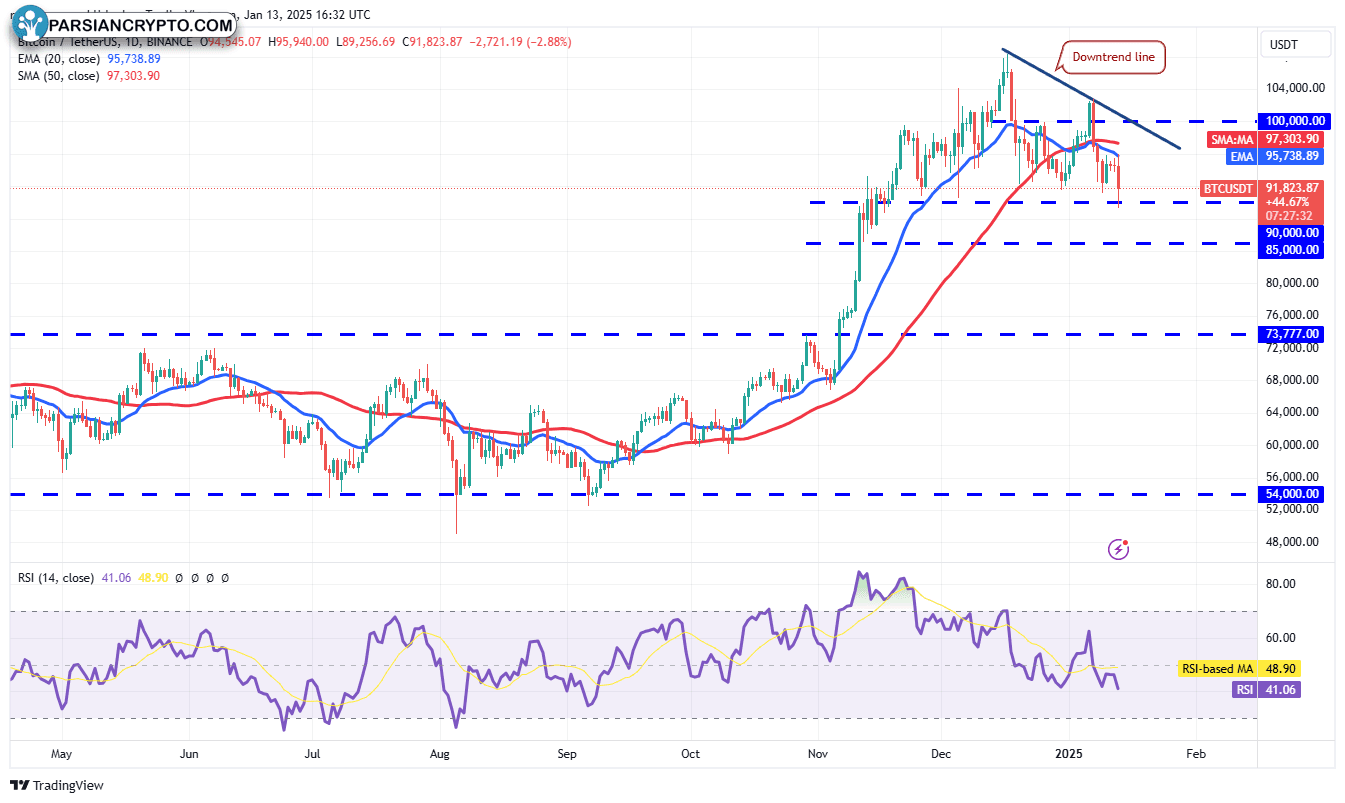
Task: Click the 54,000.00 level label
Action: click(1293, 494)
